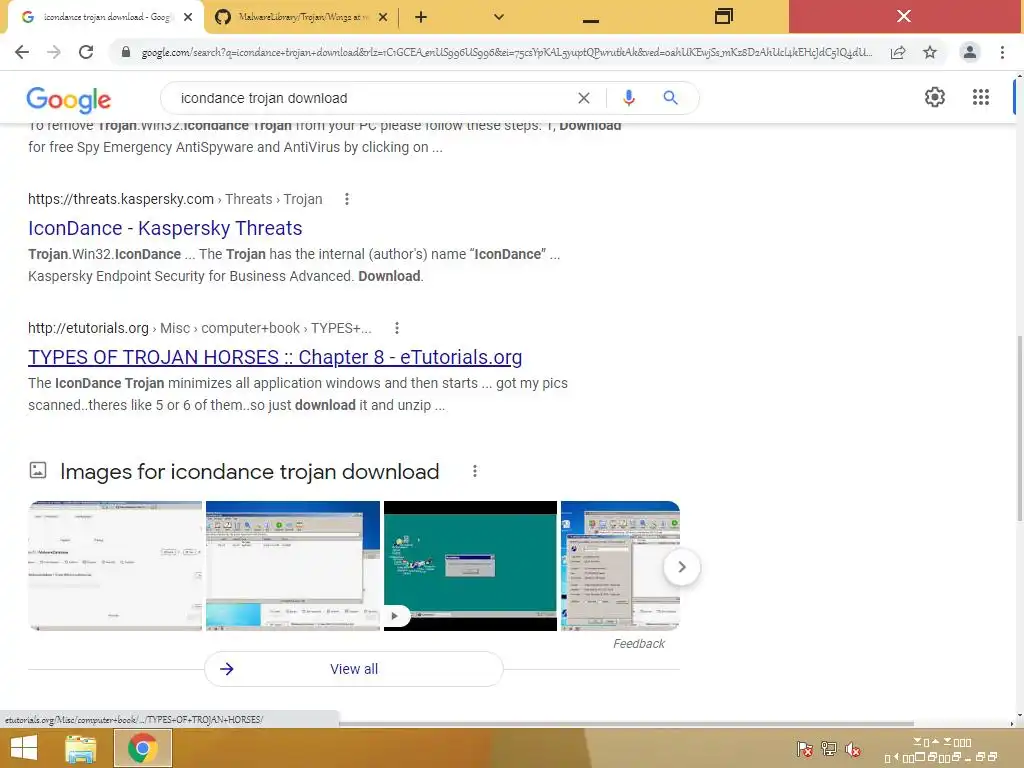Reload the current Google search page
This screenshot has width=1024, height=768.
click(x=86, y=52)
